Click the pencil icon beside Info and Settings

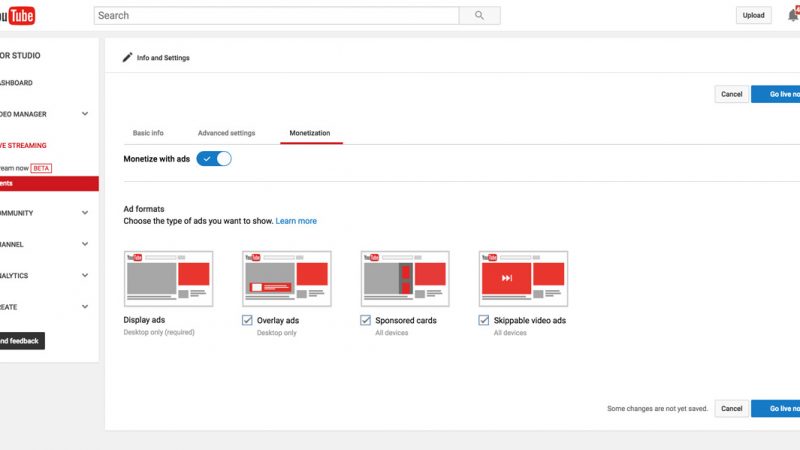click(127, 58)
